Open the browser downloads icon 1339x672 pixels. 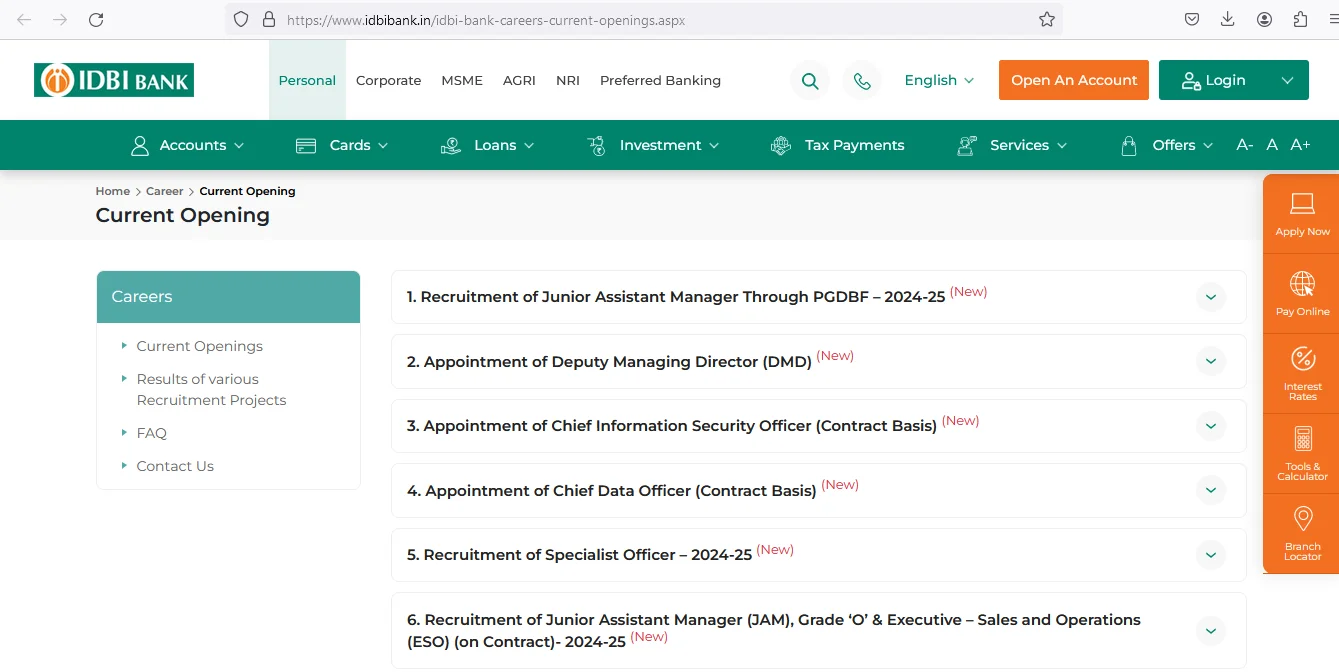[x=1228, y=19]
